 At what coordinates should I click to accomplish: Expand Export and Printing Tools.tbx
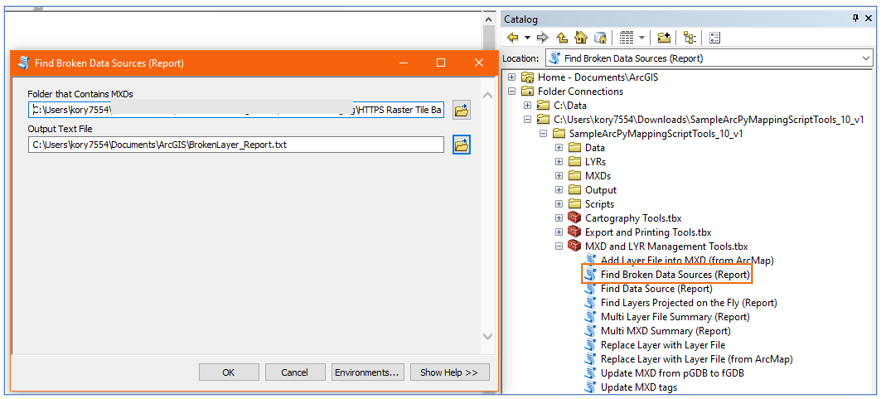[559, 232]
